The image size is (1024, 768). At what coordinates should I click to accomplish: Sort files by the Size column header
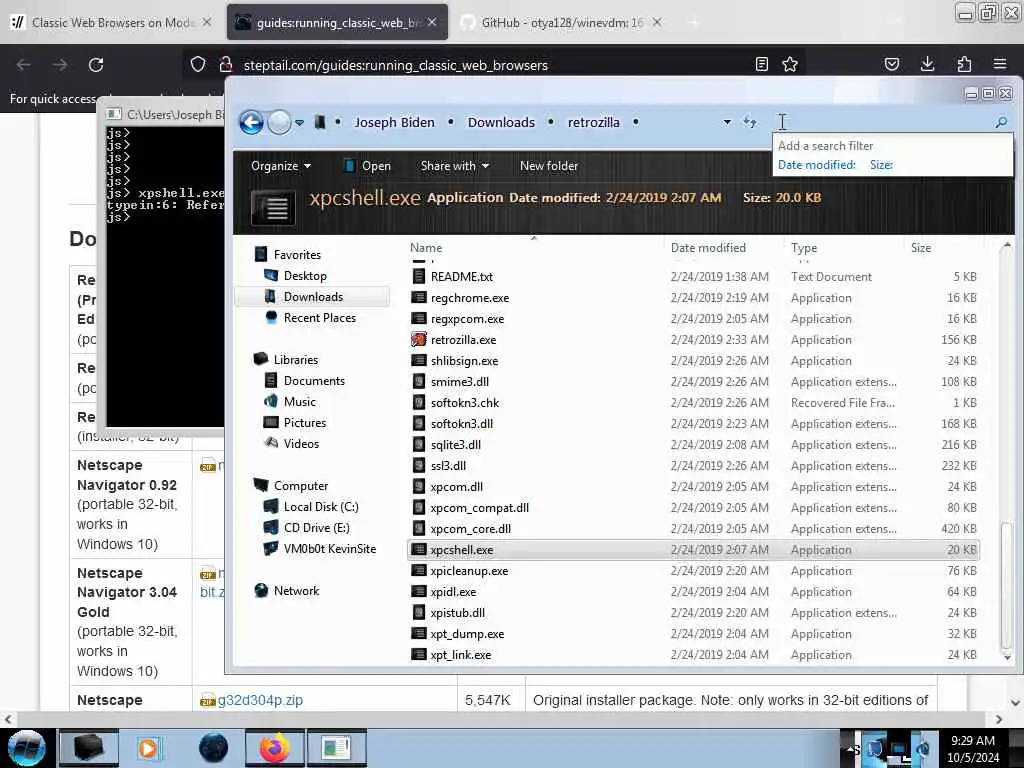[x=921, y=248]
